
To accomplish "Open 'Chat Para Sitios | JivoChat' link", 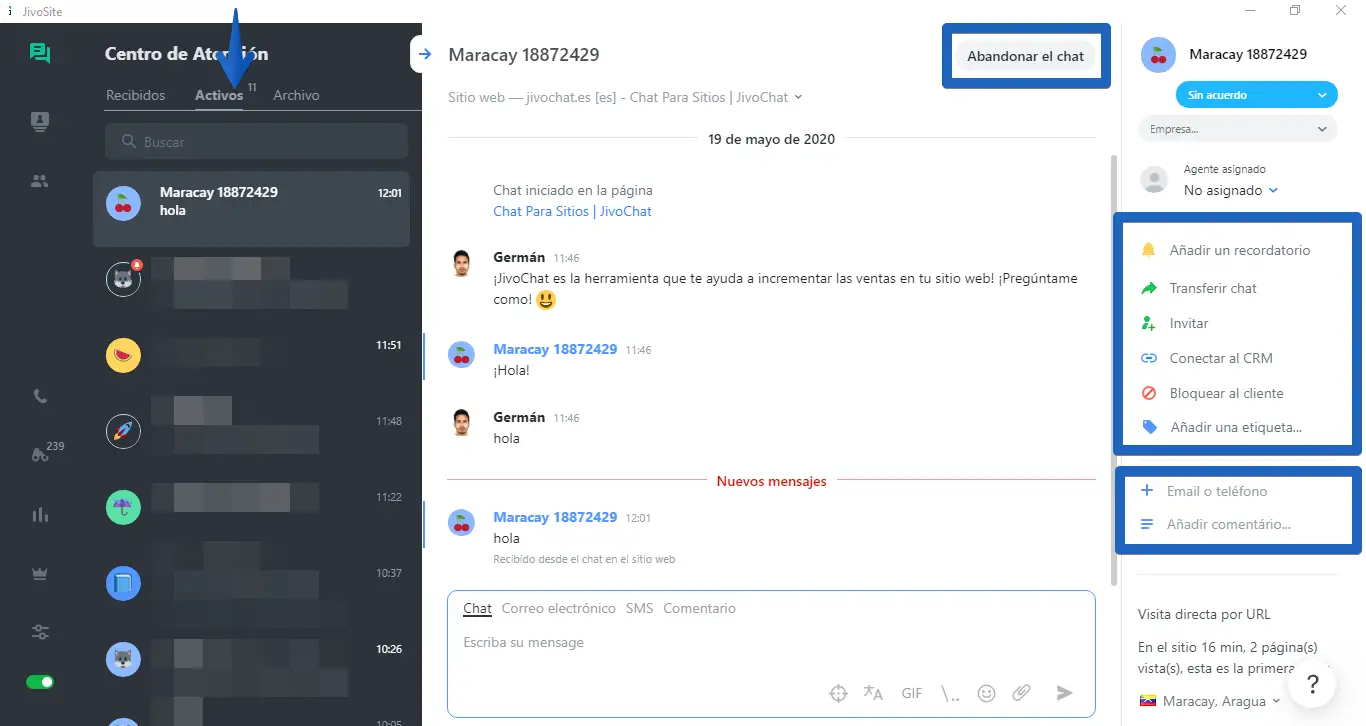I will pos(572,211).
